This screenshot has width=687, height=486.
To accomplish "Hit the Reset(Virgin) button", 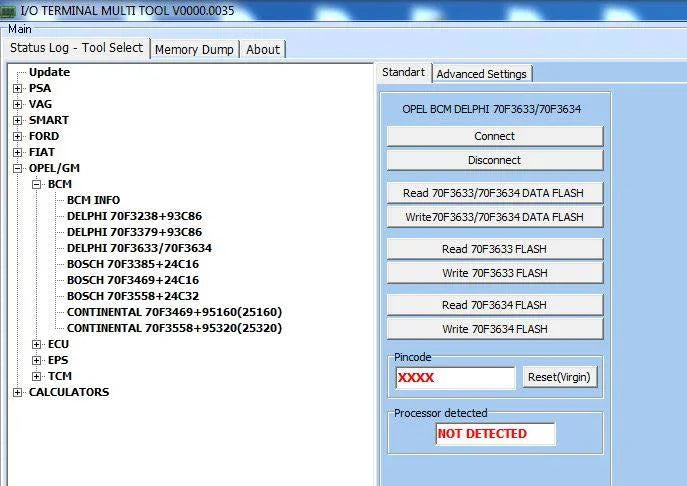I will point(560,377).
